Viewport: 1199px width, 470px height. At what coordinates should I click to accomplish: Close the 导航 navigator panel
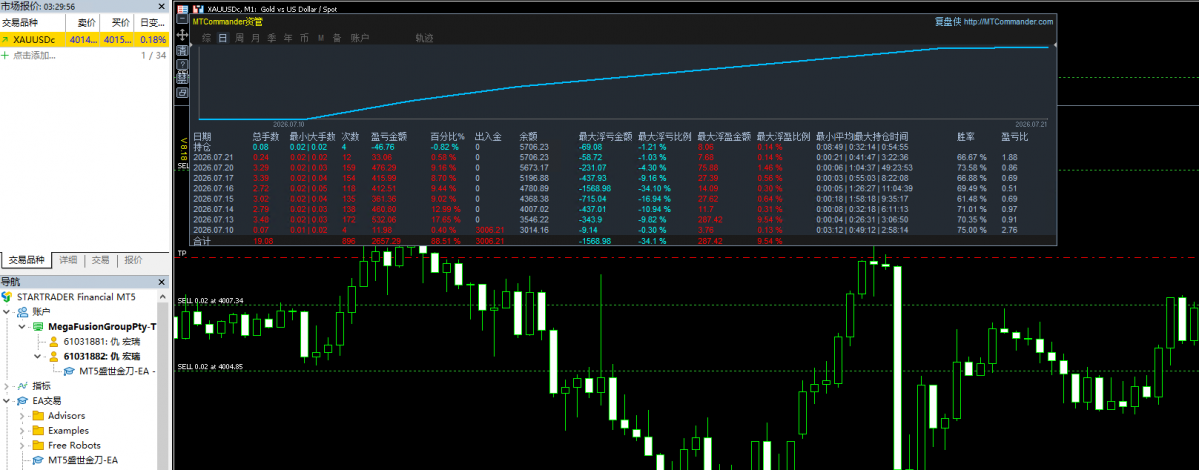pos(161,282)
